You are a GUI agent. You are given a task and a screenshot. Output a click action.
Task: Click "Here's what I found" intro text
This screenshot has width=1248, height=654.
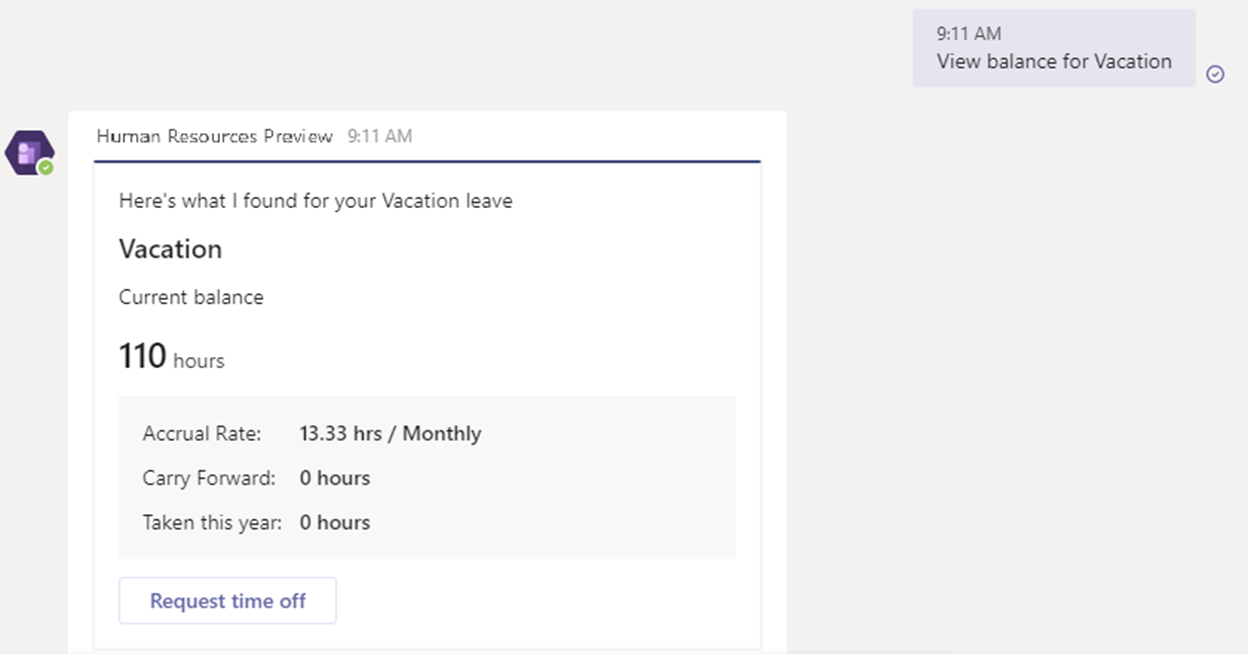pyautogui.click(x=315, y=201)
